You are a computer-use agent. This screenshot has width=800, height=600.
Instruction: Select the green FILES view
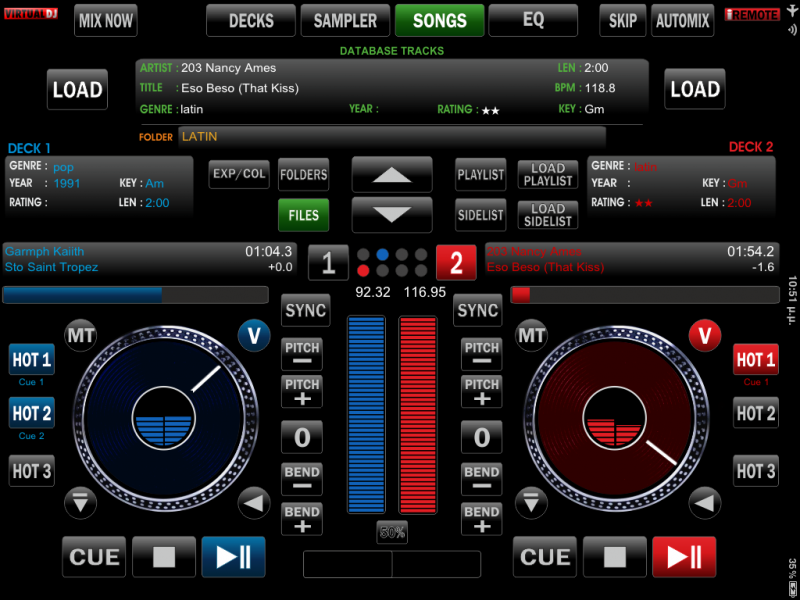pyautogui.click(x=304, y=215)
